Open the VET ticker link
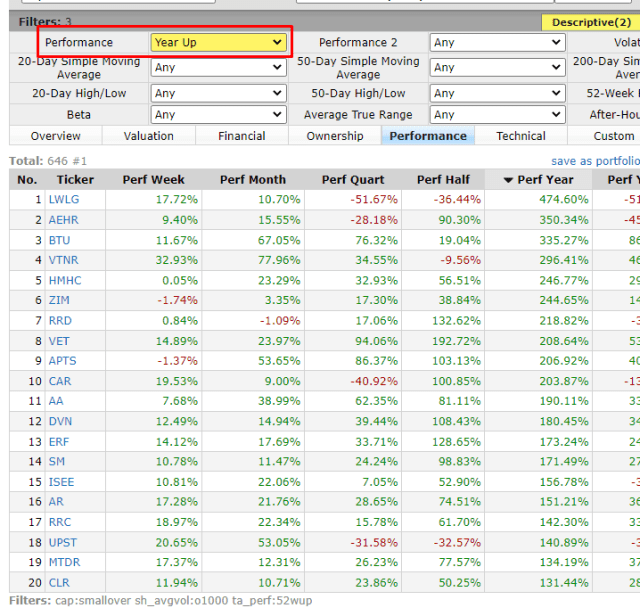This screenshot has height=608, width=640. tap(59, 341)
